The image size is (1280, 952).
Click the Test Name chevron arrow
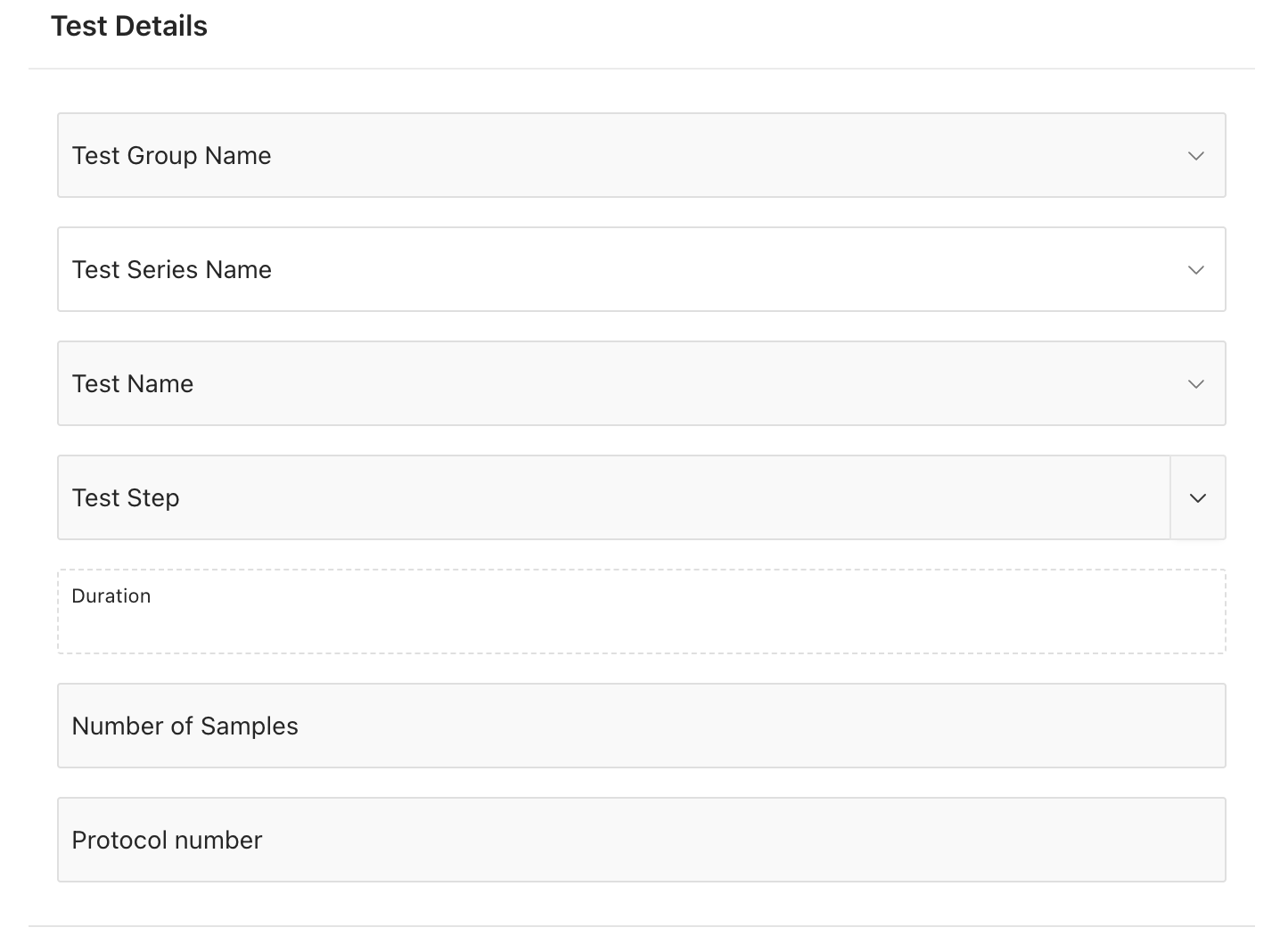(1196, 384)
